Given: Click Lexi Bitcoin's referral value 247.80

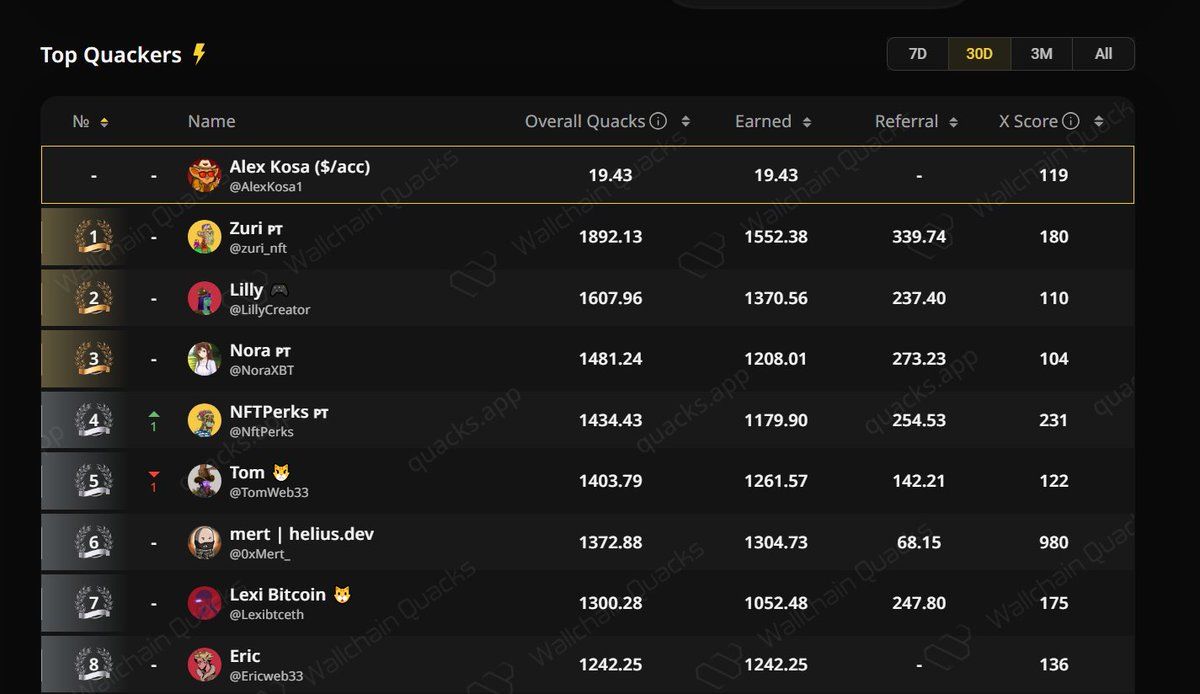Looking at the screenshot, I should coord(919,603).
